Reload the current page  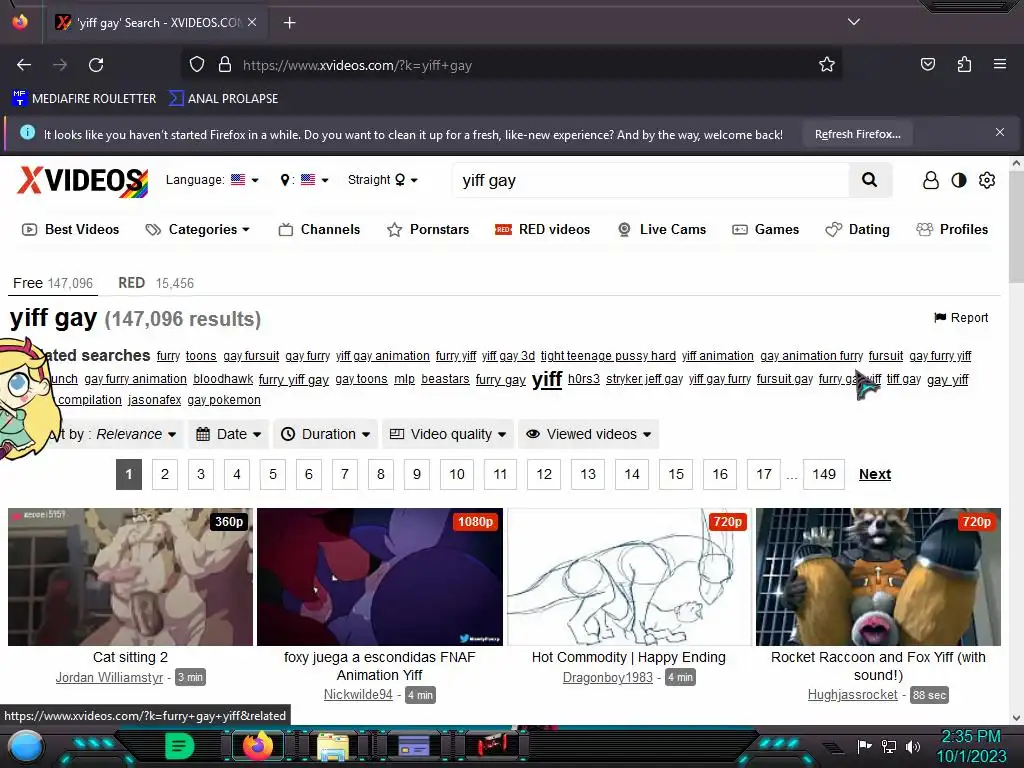click(96, 65)
